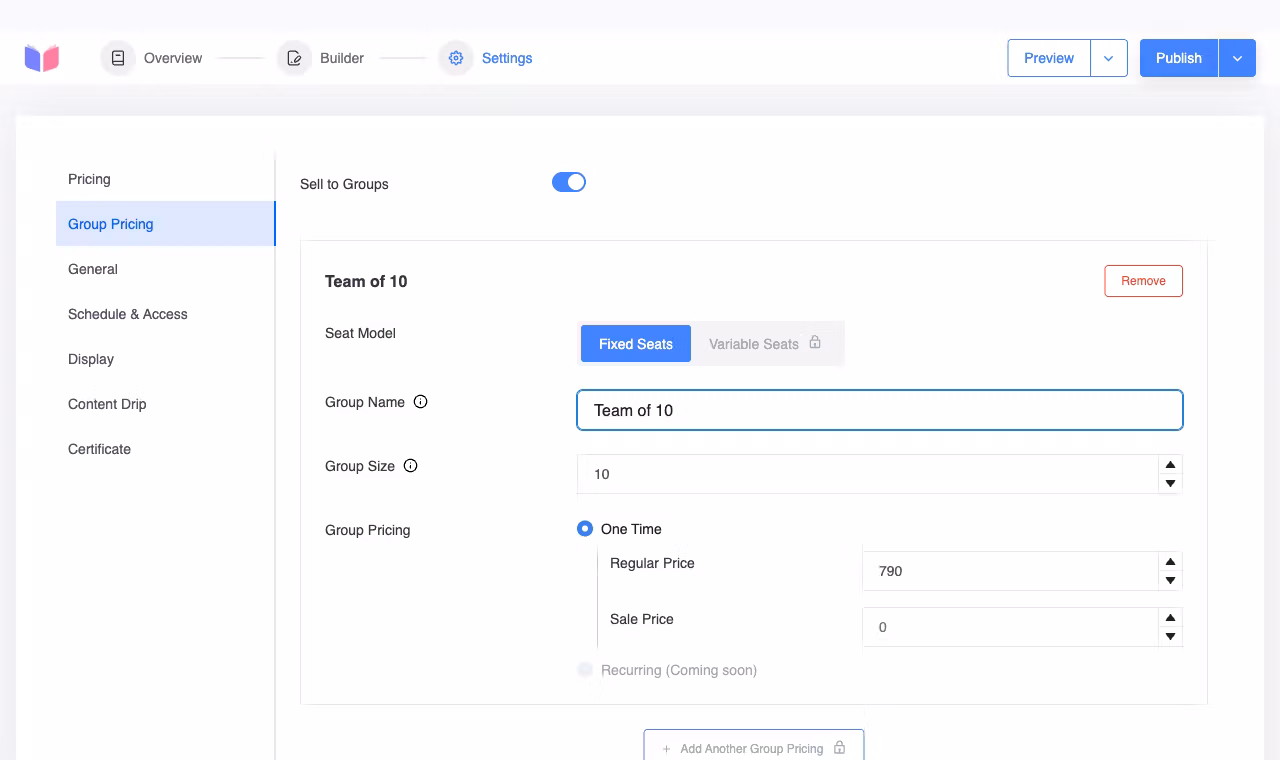
Task: Open the Certificate settings tab
Action: point(165,449)
